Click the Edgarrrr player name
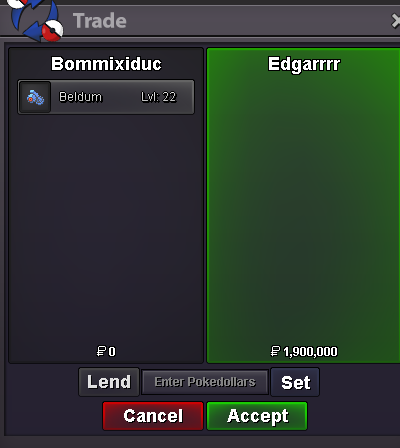This screenshot has height=448, width=400. (x=304, y=64)
